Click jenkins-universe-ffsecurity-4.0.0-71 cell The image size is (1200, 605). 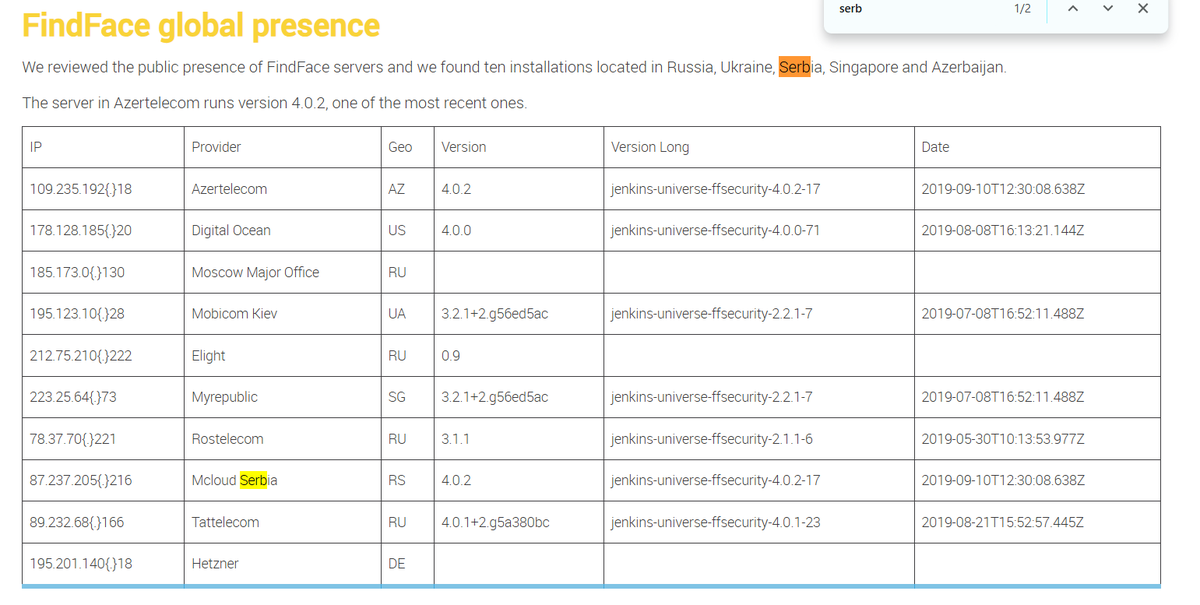tap(758, 230)
